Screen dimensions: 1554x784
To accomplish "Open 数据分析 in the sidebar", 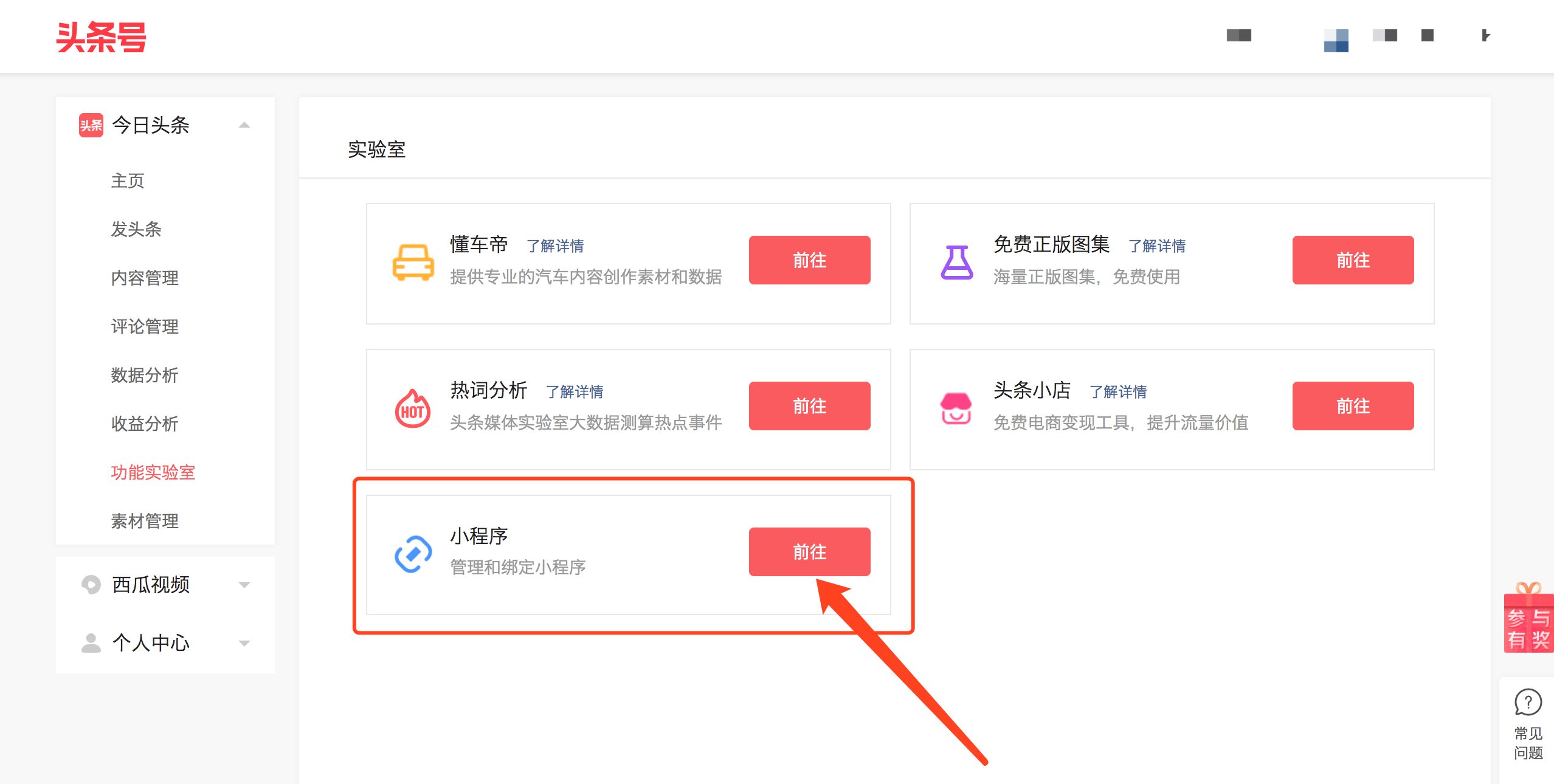I will (x=145, y=375).
